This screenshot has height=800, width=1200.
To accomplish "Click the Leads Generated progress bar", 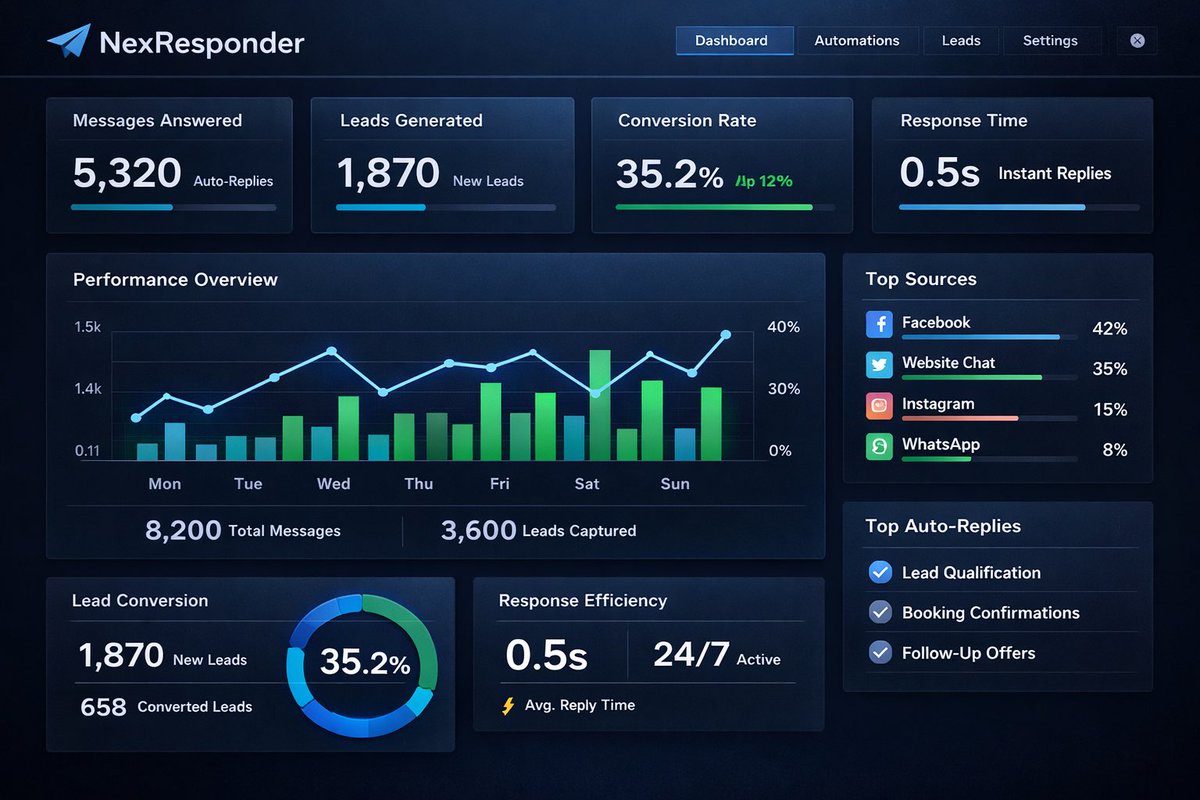I will coord(446,207).
